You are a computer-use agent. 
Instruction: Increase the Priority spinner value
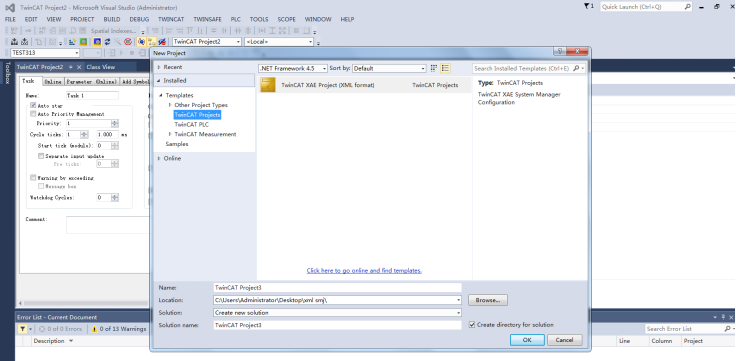point(115,122)
